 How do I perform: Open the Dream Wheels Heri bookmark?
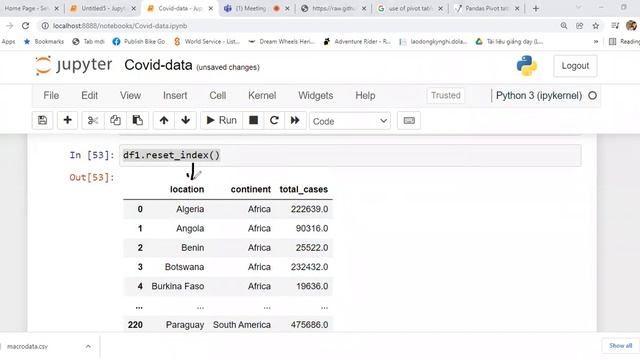point(282,42)
